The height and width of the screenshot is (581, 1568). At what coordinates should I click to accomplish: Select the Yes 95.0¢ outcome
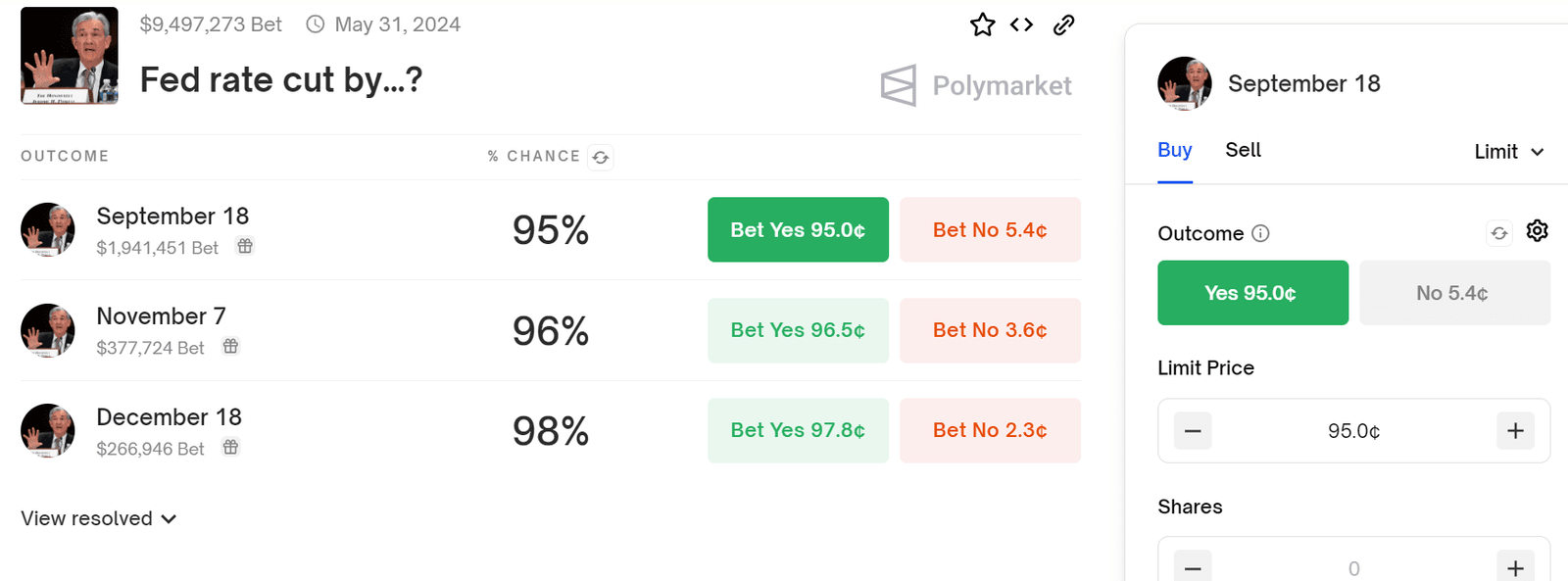(1252, 292)
